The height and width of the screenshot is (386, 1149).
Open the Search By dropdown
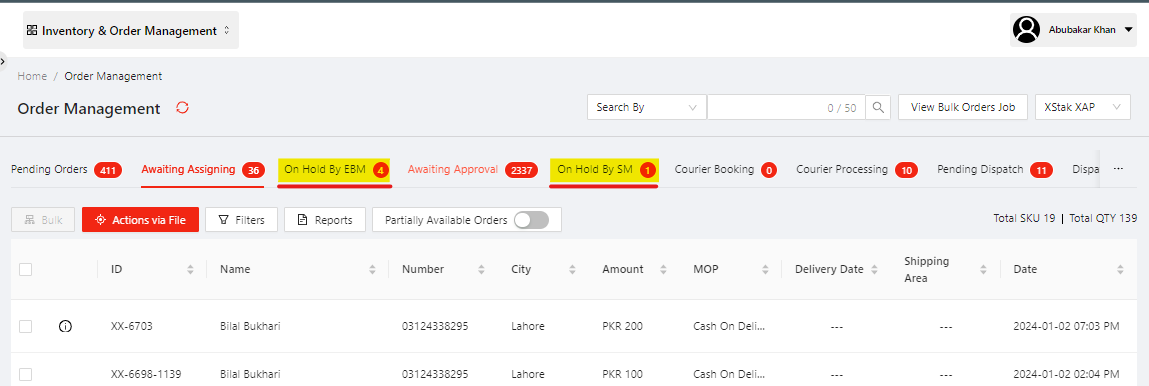click(x=646, y=107)
